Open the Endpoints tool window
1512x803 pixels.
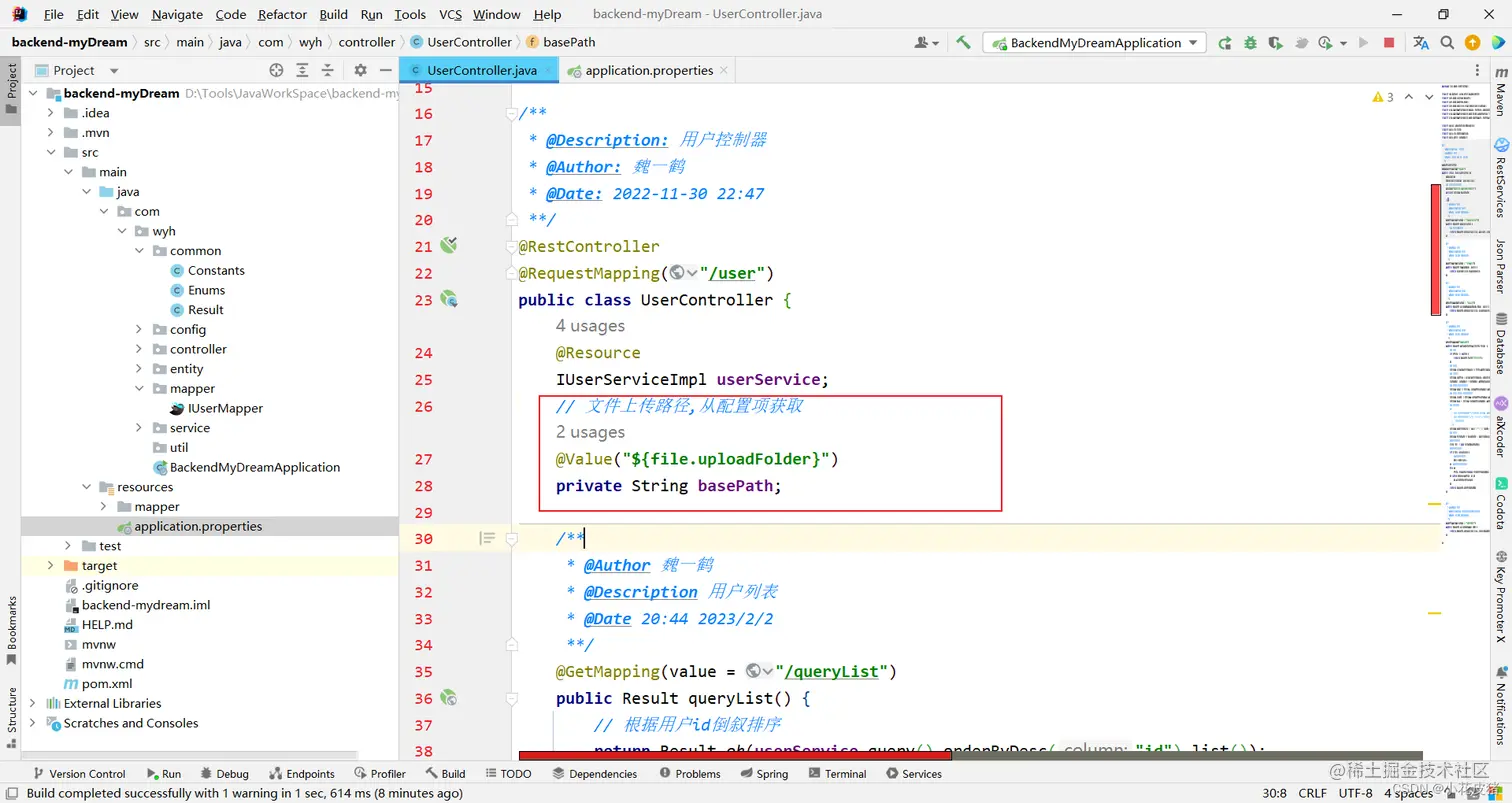302,774
